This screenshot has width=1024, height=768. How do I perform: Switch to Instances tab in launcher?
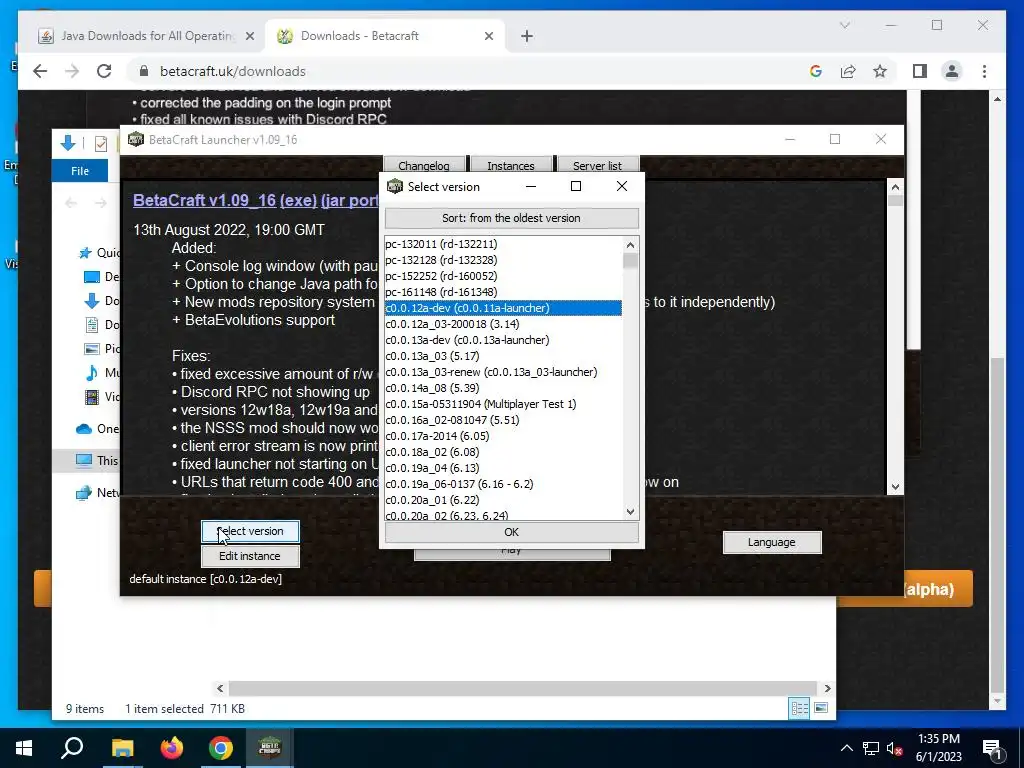511,165
